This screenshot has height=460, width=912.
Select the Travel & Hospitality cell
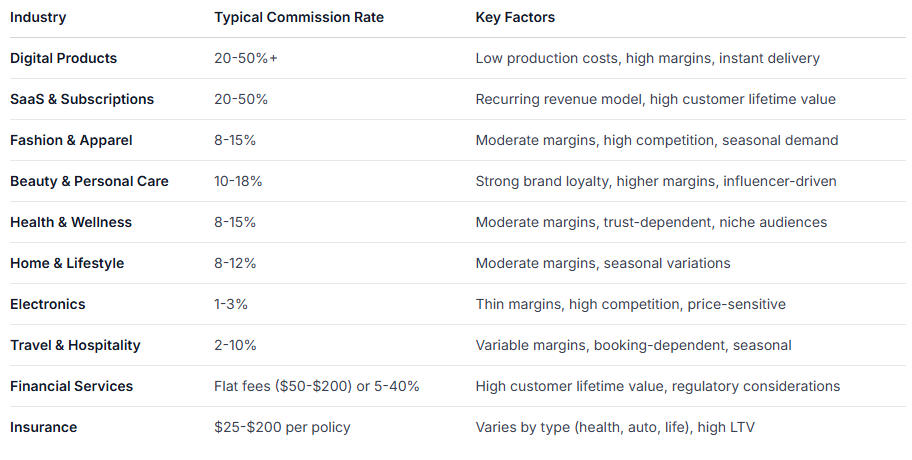[75, 345]
